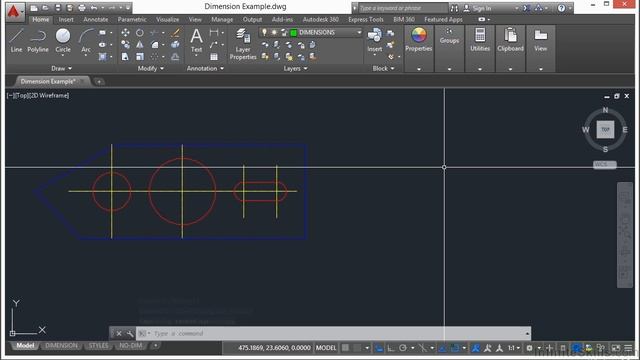Click the DIMENSIONS layer green color swatch

(293, 32)
